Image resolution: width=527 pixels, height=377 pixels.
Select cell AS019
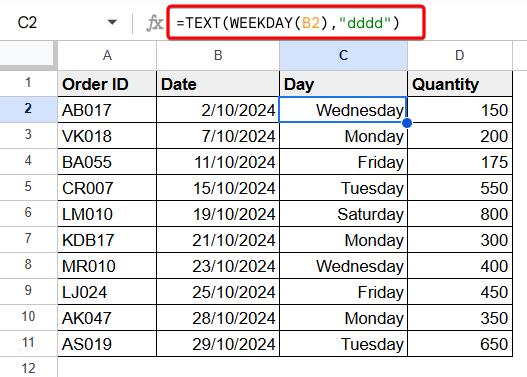click(x=107, y=344)
